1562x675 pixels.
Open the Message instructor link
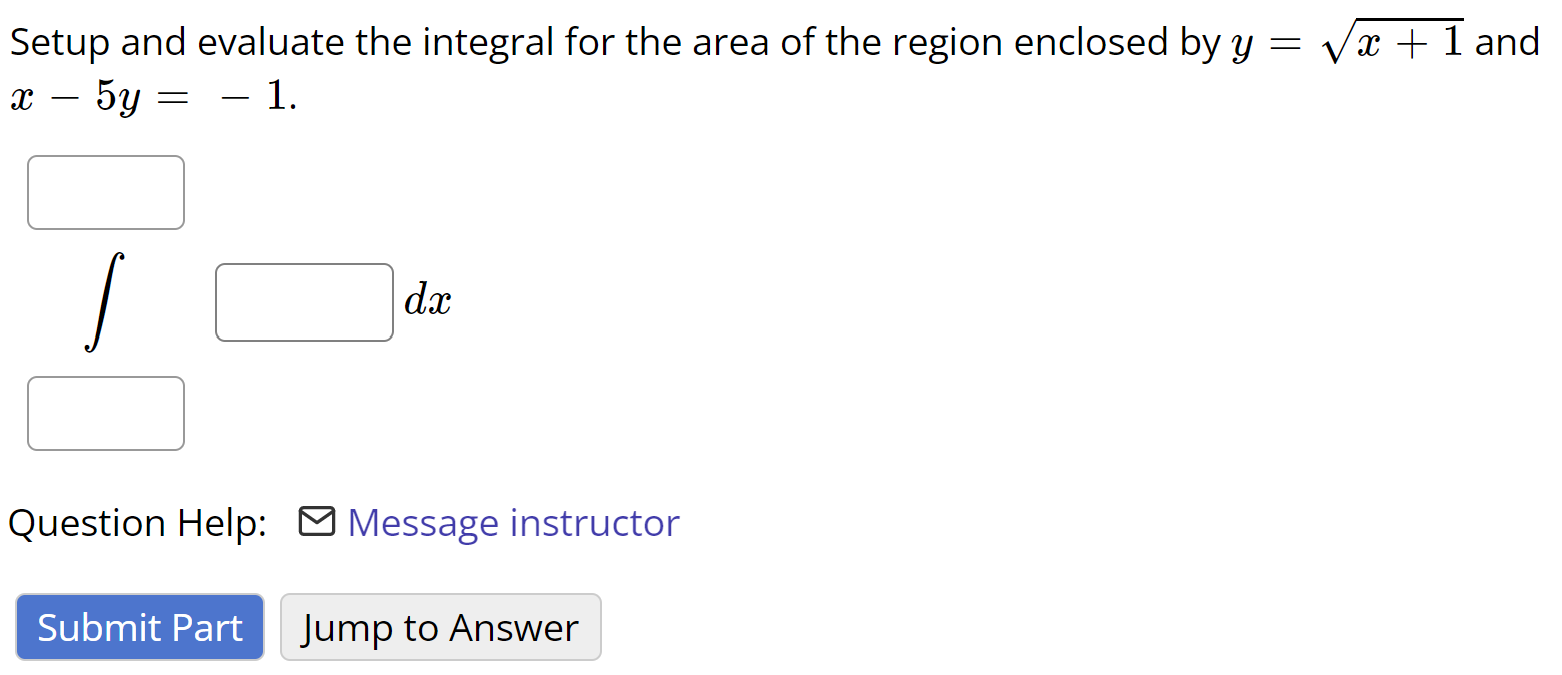[x=513, y=522]
